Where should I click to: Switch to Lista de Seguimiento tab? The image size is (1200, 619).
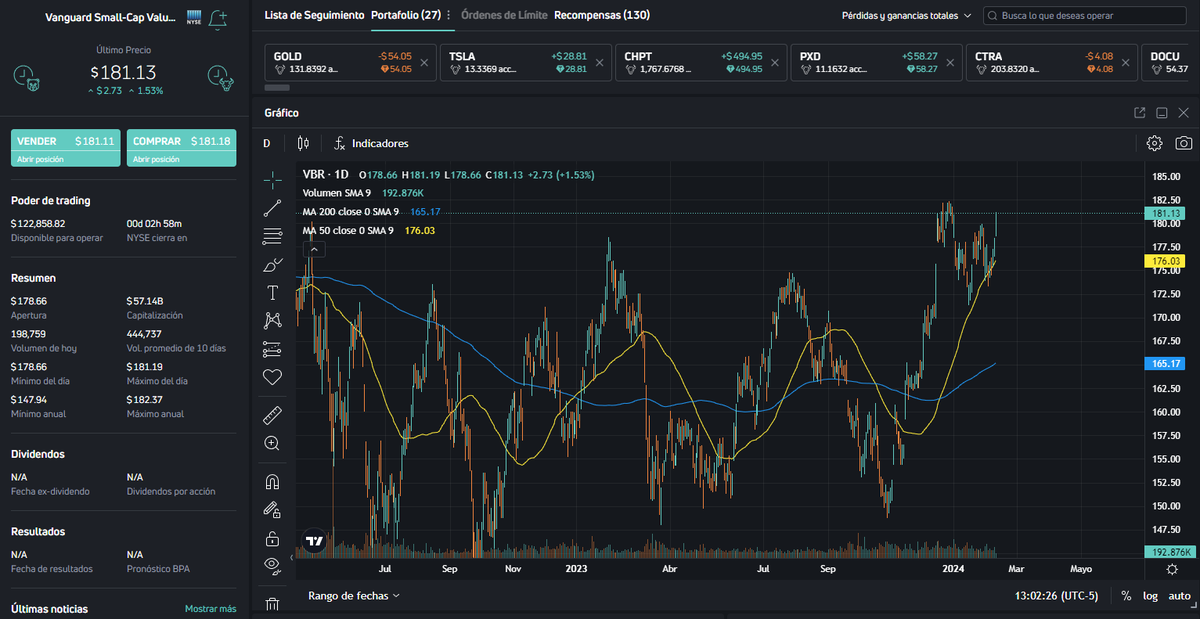314,15
